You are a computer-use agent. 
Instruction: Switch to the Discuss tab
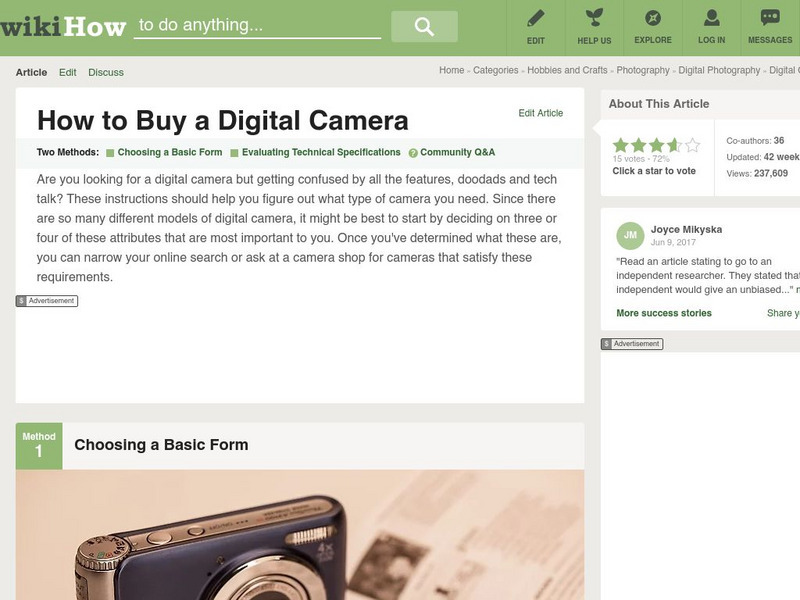(x=106, y=72)
